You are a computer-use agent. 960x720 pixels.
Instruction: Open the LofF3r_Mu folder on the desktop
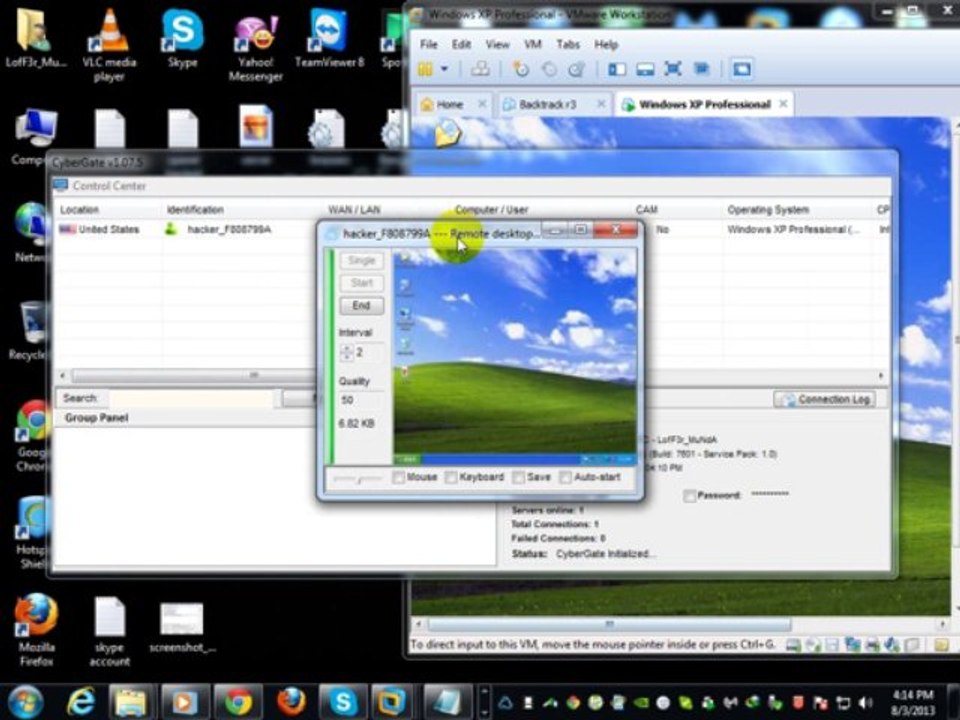click(36, 39)
